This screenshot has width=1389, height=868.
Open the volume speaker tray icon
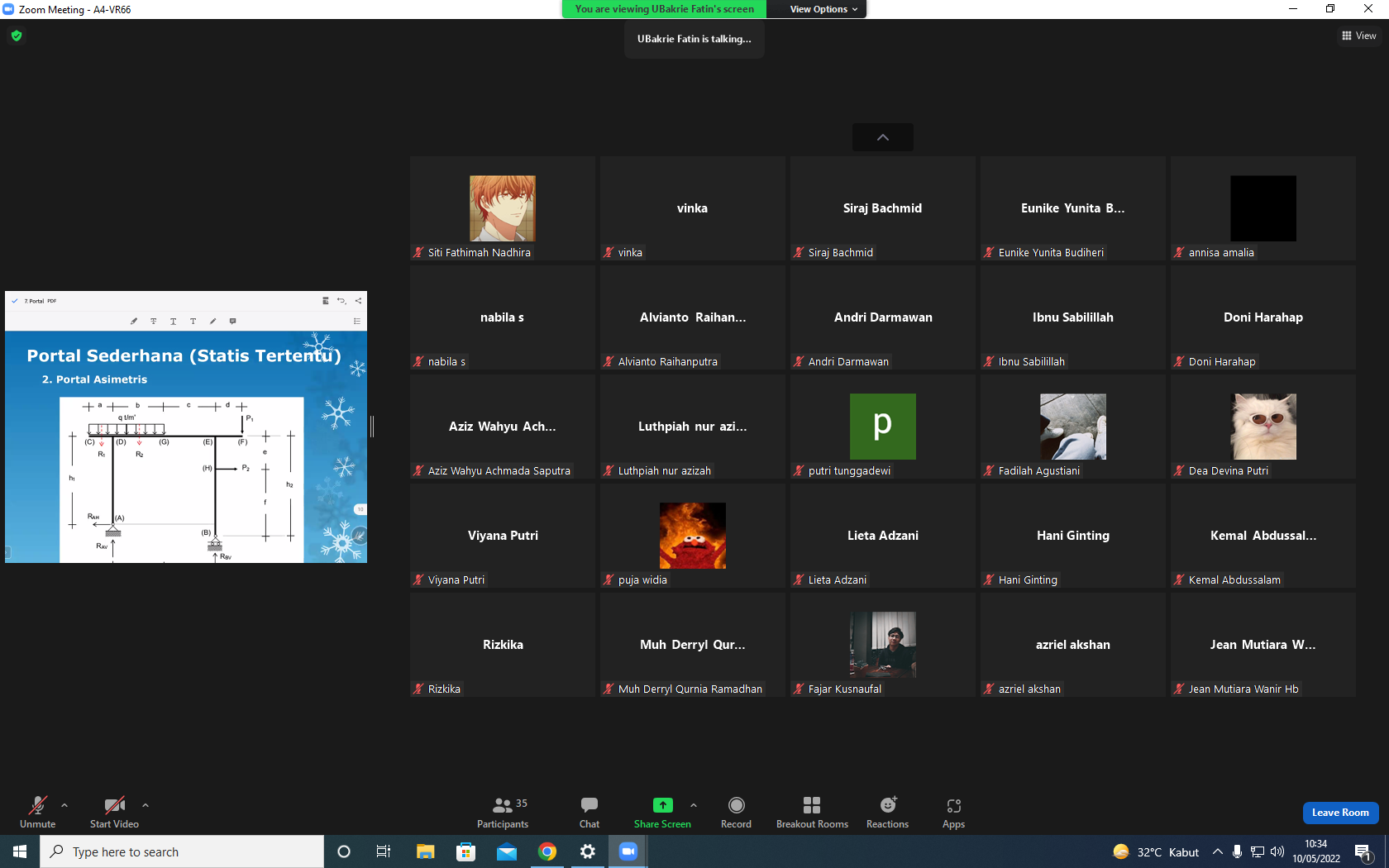pyautogui.click(x=1277, y=851)
